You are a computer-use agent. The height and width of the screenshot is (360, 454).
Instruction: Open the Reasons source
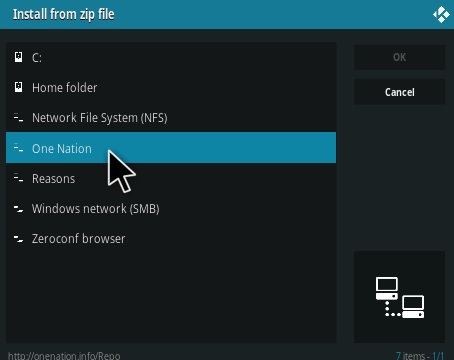point(171,178)
